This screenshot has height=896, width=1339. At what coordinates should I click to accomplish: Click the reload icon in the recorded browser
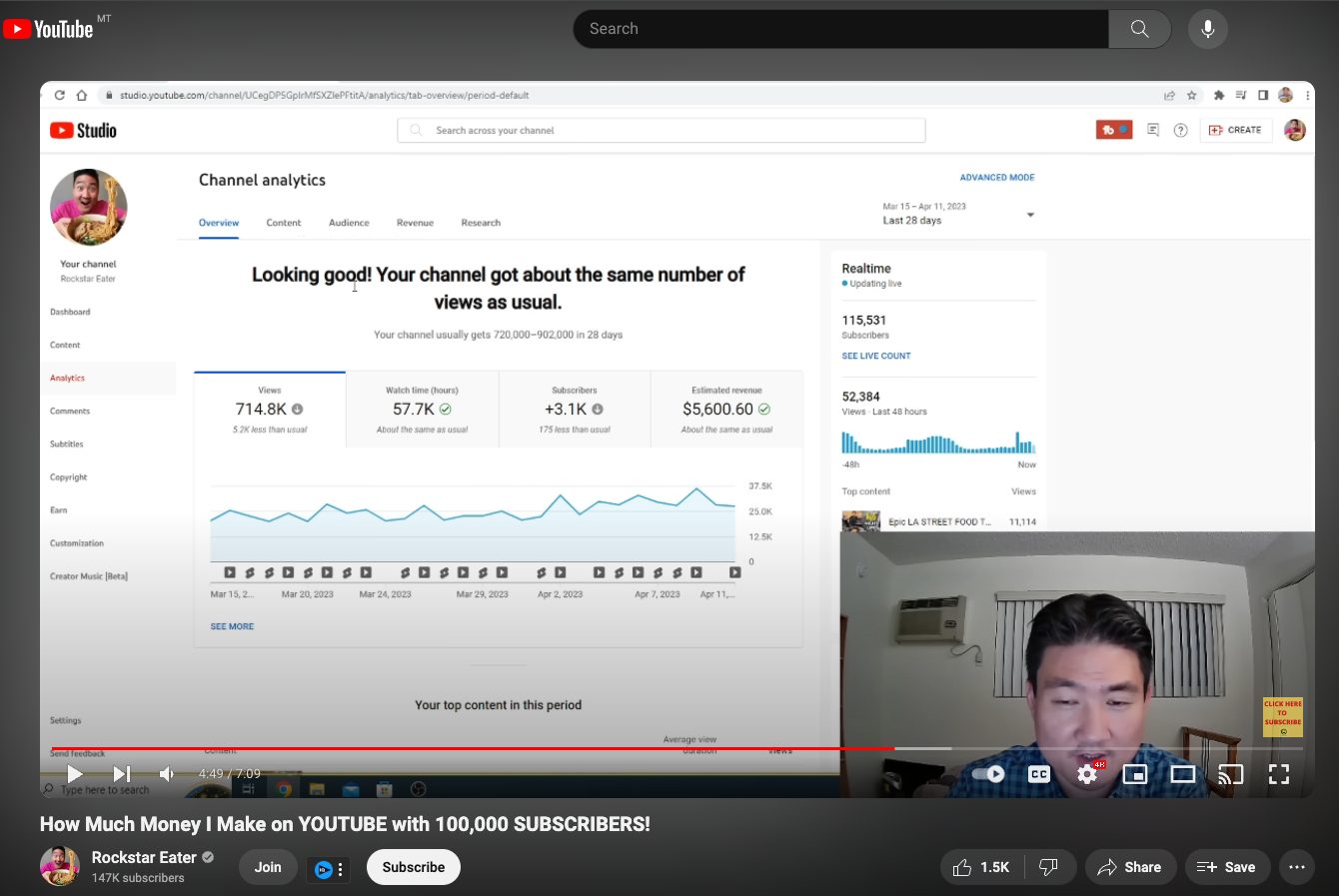click(60, 95)
